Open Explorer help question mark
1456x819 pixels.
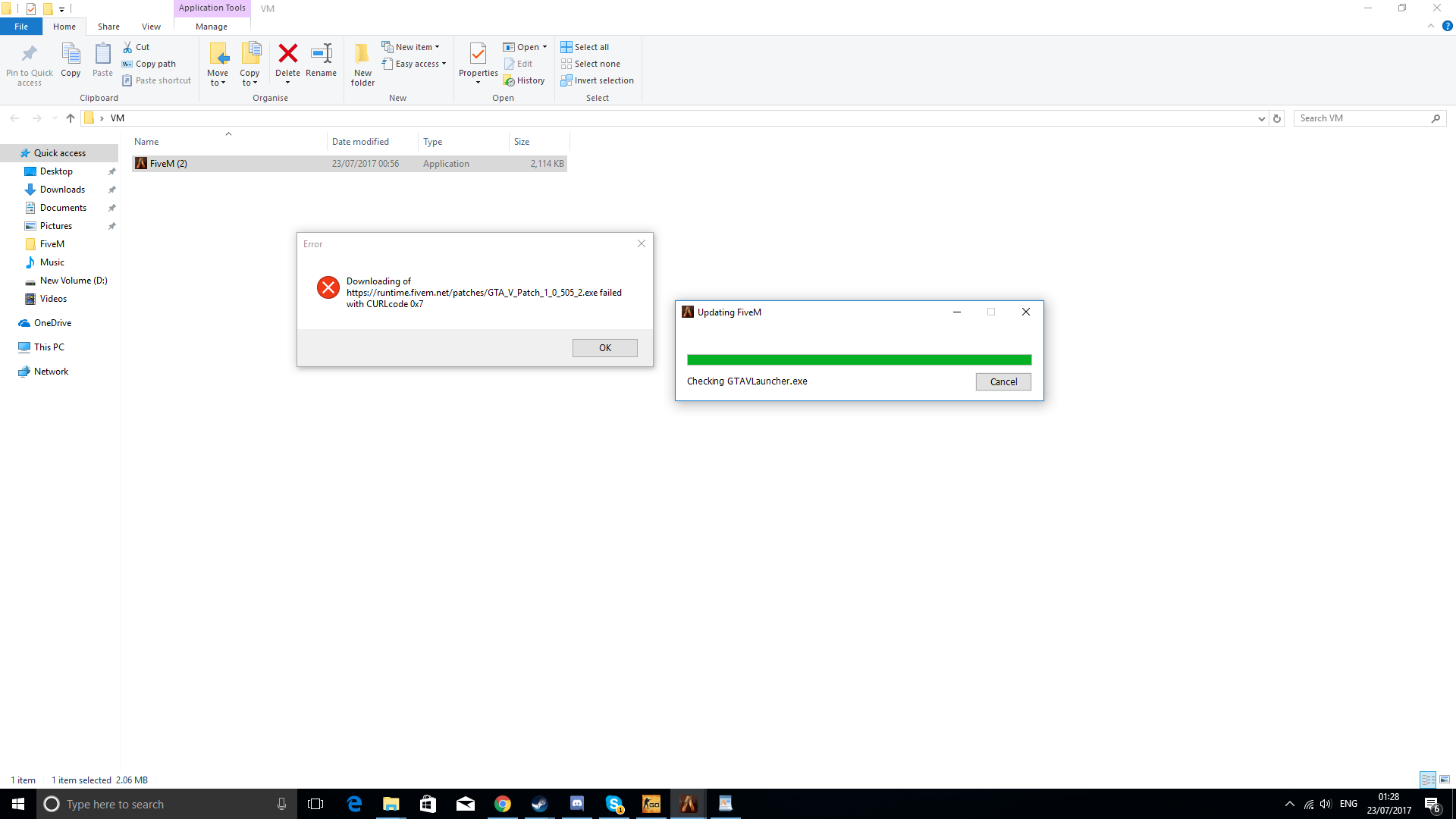tap(1447, 26)
